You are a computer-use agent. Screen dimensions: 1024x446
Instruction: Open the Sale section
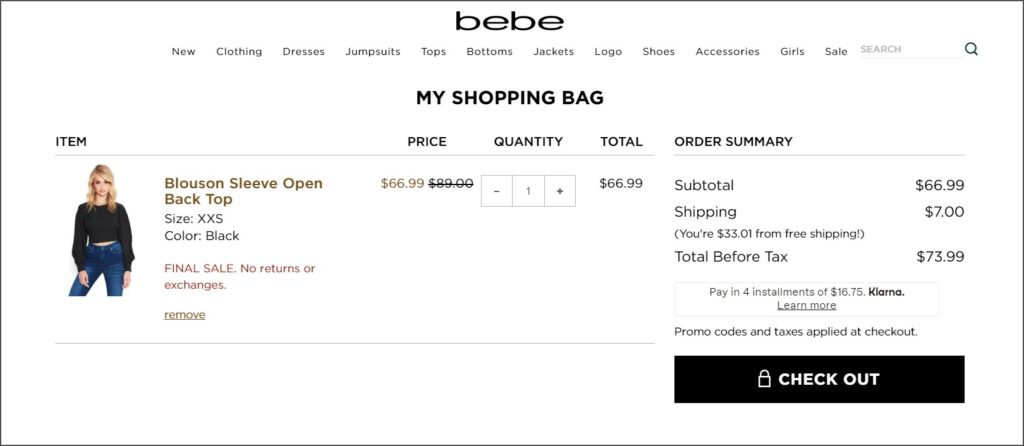coord(836,52)
